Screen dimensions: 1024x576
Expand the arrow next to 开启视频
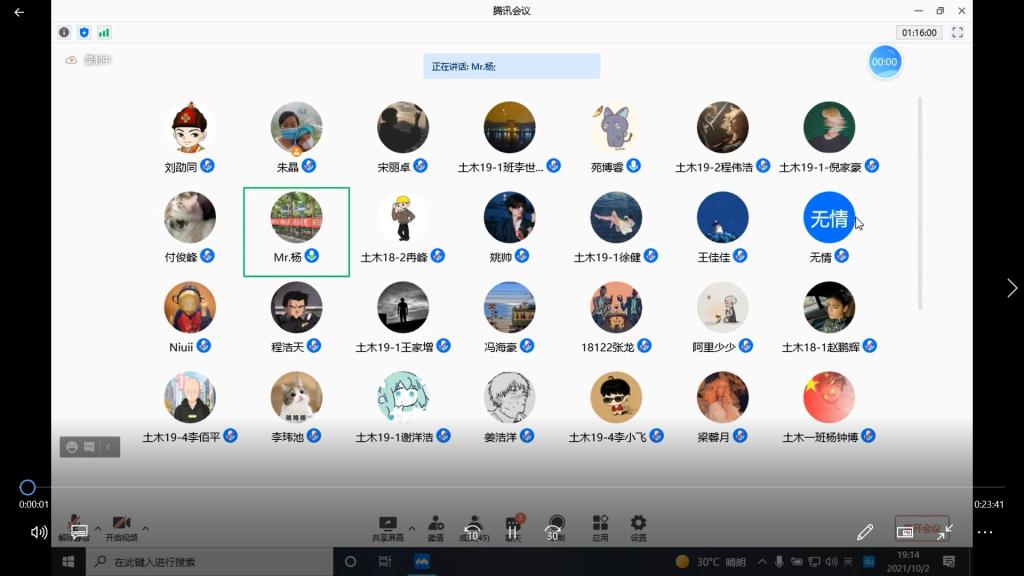[x=146, y=528]
